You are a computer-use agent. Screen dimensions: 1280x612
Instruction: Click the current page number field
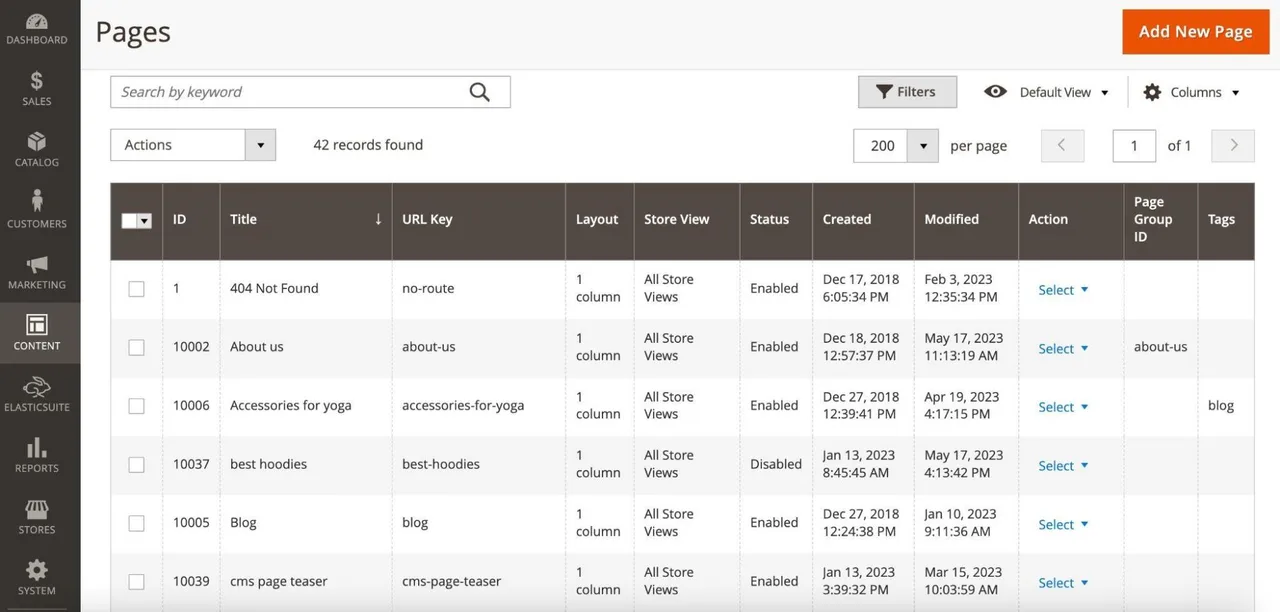pyautogui.click(x=1134, y=145)
